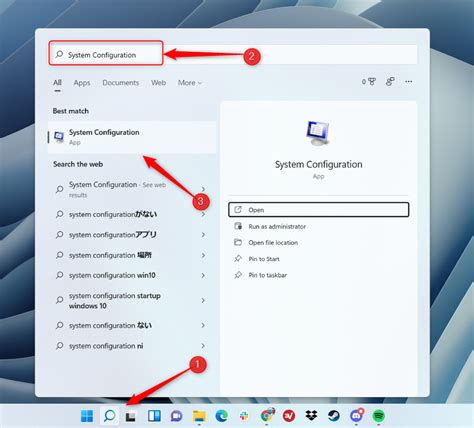This screenshot has width=474, height=428.
Task: Click the Windows Start button in taskbar
Action: [x=87, y=416]
